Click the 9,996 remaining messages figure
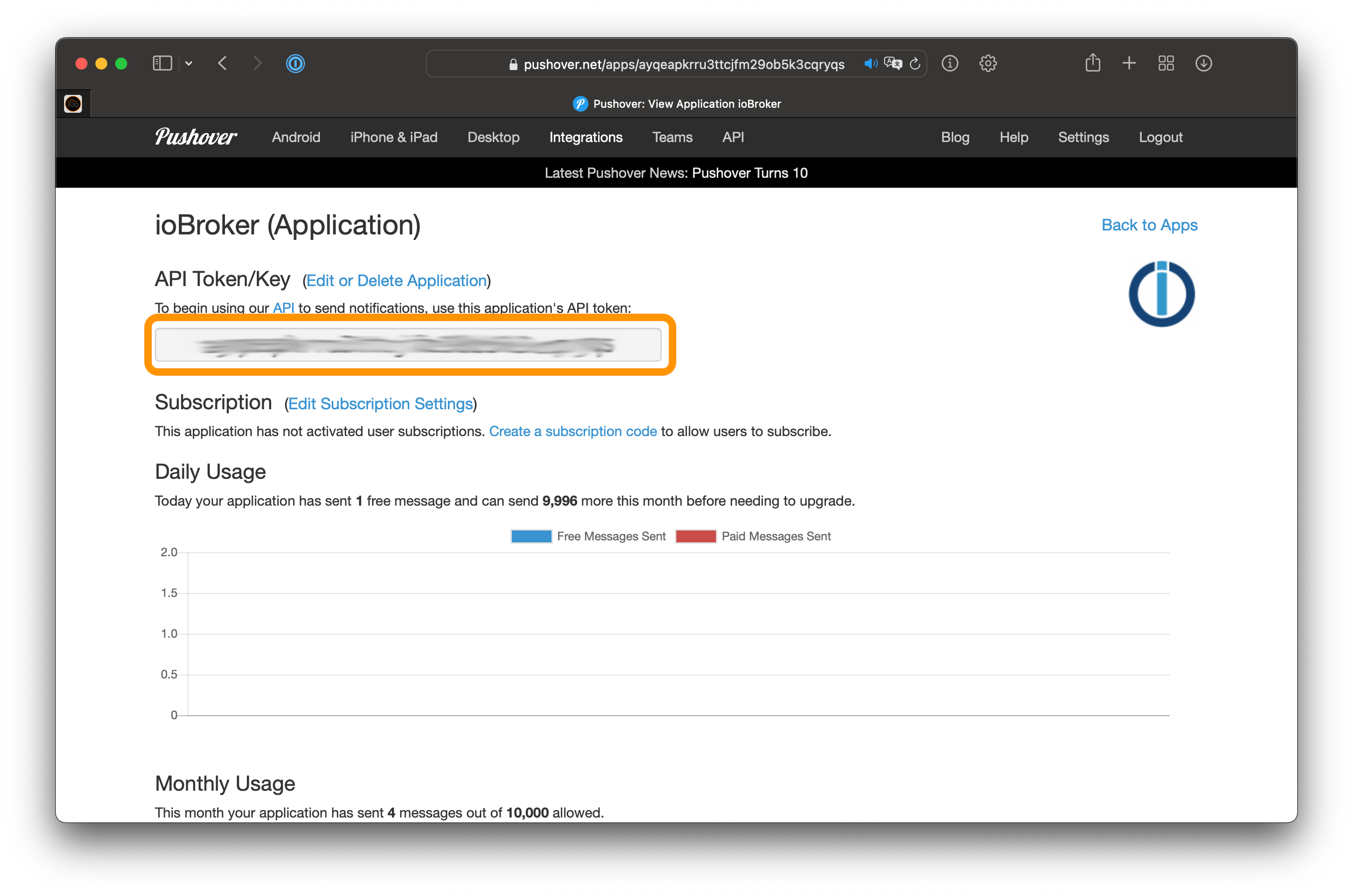1353x896 pixels. [559, 501]
